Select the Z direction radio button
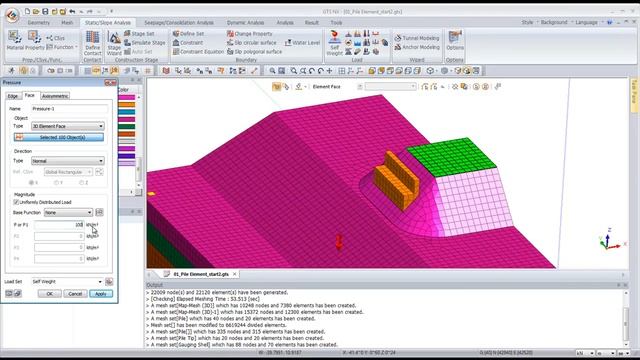640x360 pixels. click(x=82, y=182)
